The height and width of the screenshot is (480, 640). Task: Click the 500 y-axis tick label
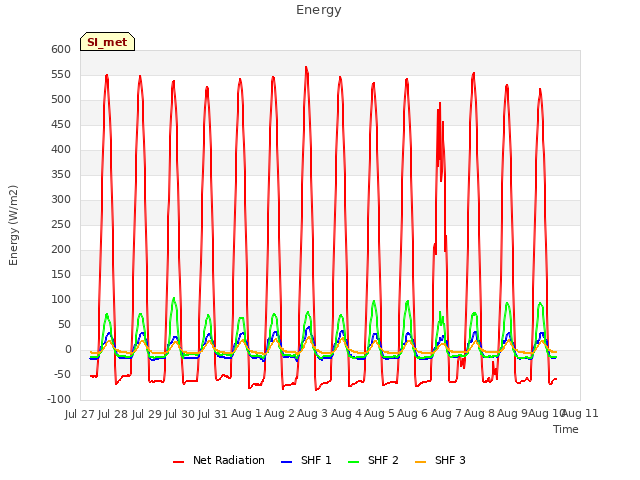click(x=61, y=100)
